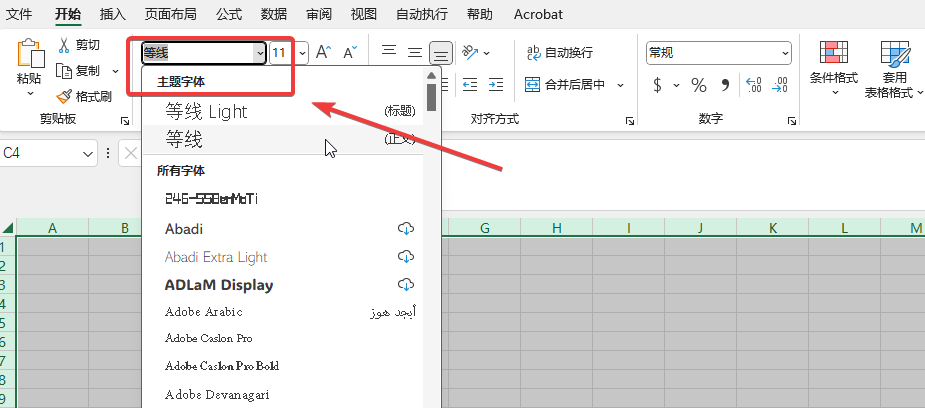Click the Select All corner triangle
The image size is (925, 408).
tap(8, 229)
